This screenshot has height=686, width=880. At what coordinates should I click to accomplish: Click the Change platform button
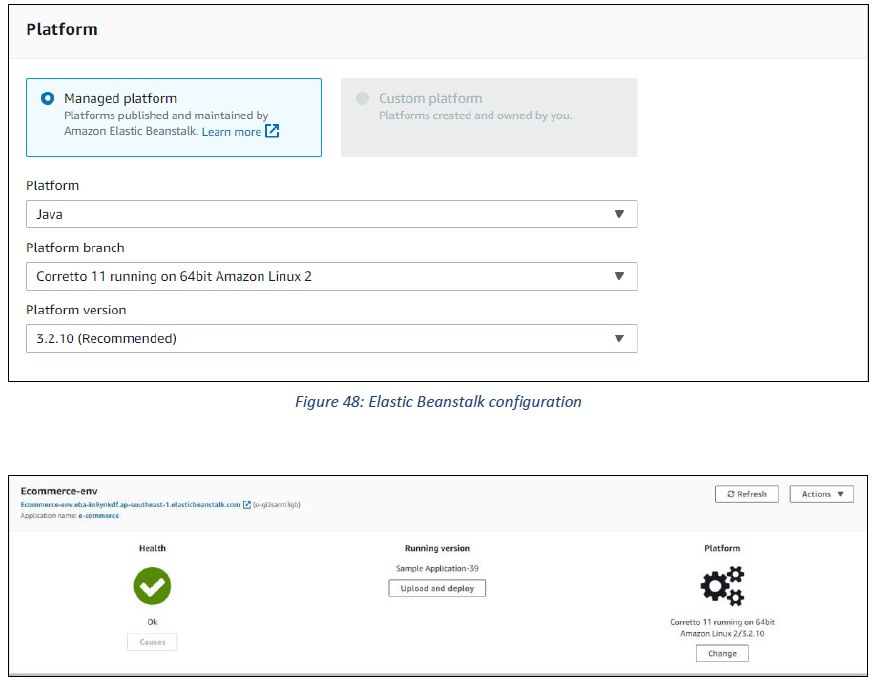(722, 653)
